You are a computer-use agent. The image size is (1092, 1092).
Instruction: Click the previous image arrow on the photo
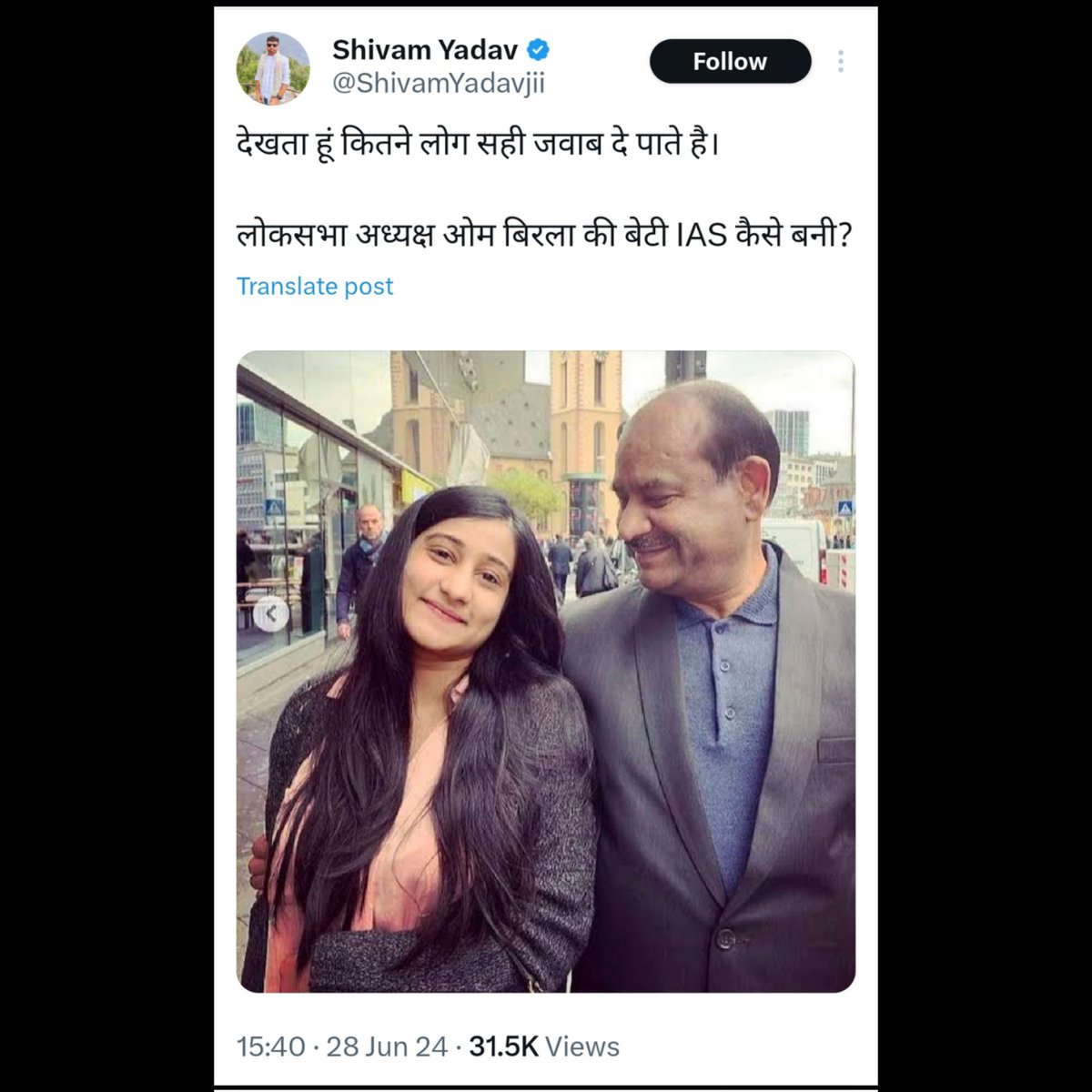pyautogui.click(x=270, y=613)
